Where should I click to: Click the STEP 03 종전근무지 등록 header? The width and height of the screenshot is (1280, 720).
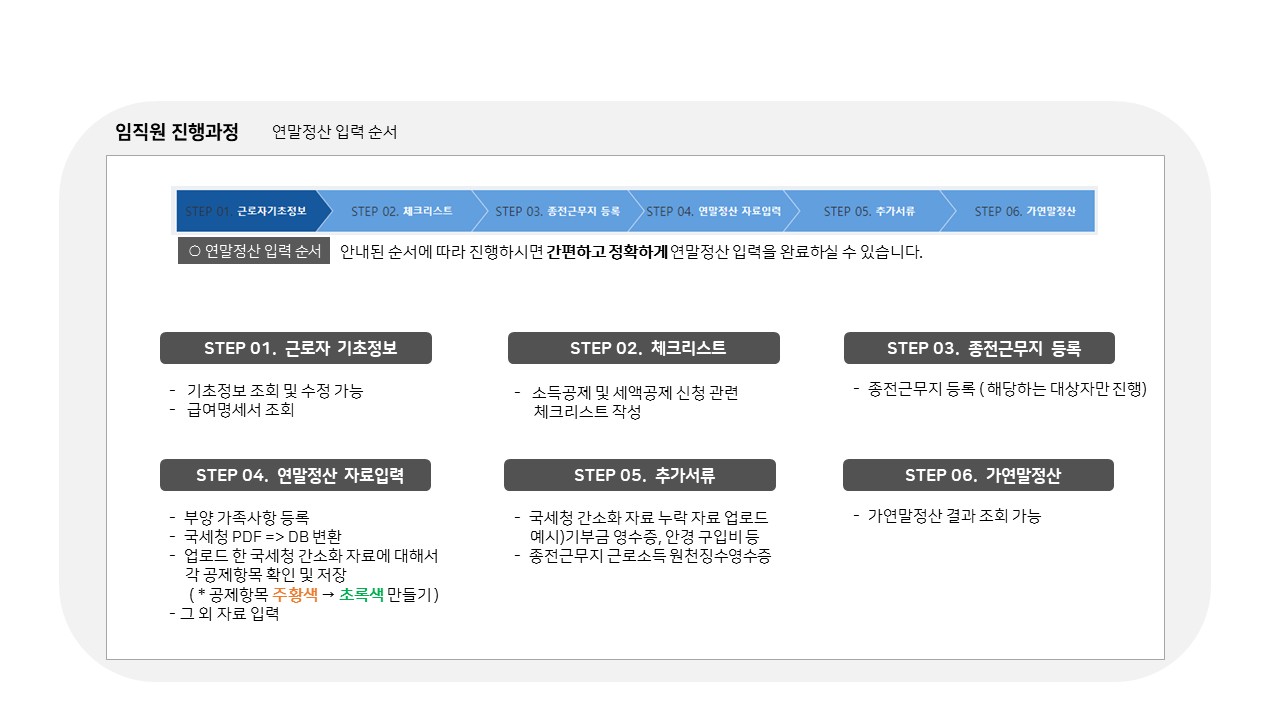980,348
